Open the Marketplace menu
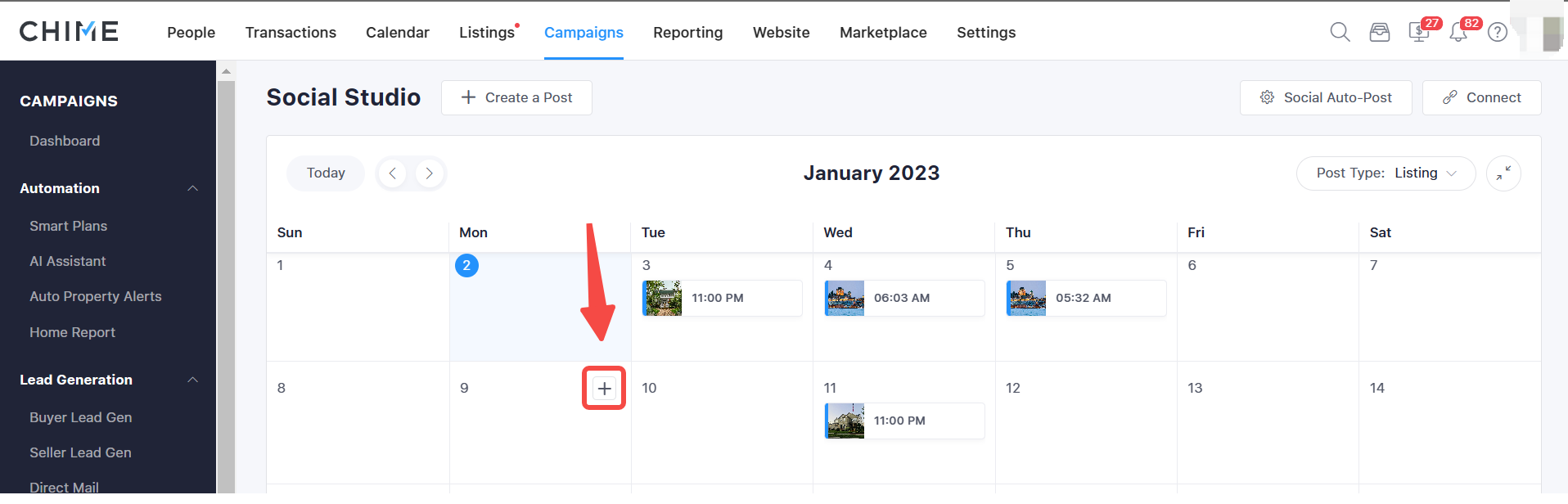Screen dimensions: 1568x504 pos(883,33)
